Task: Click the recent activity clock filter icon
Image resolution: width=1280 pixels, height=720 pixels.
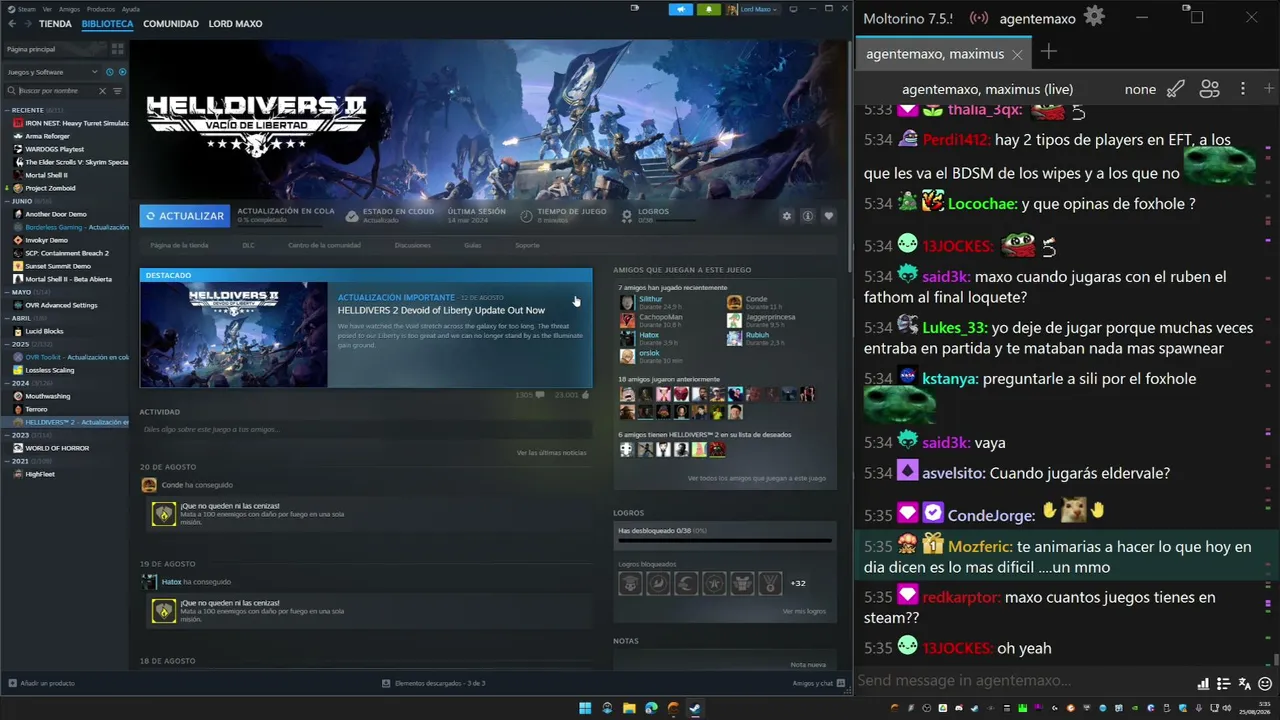Action: click(109, 72)
